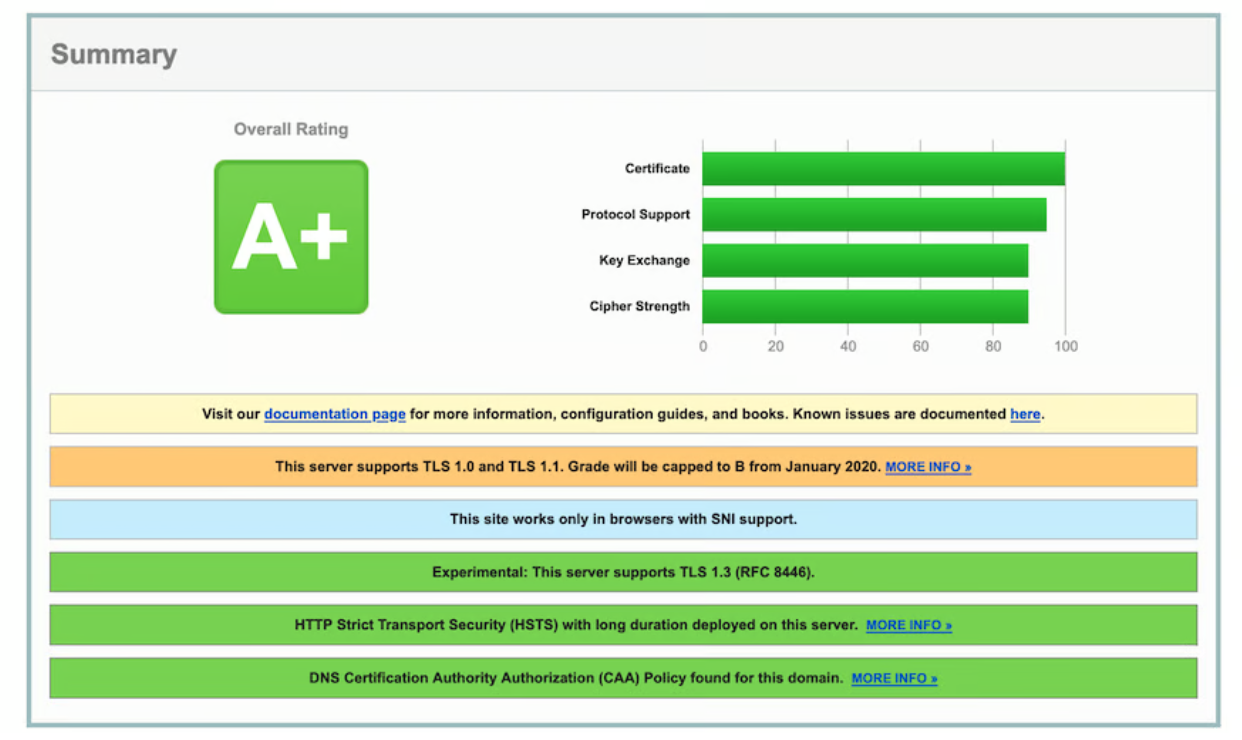Screen dimensions: 1242x740
Task: Click the TLS 1.3 experimental notice text
Action: coord(623,572)
